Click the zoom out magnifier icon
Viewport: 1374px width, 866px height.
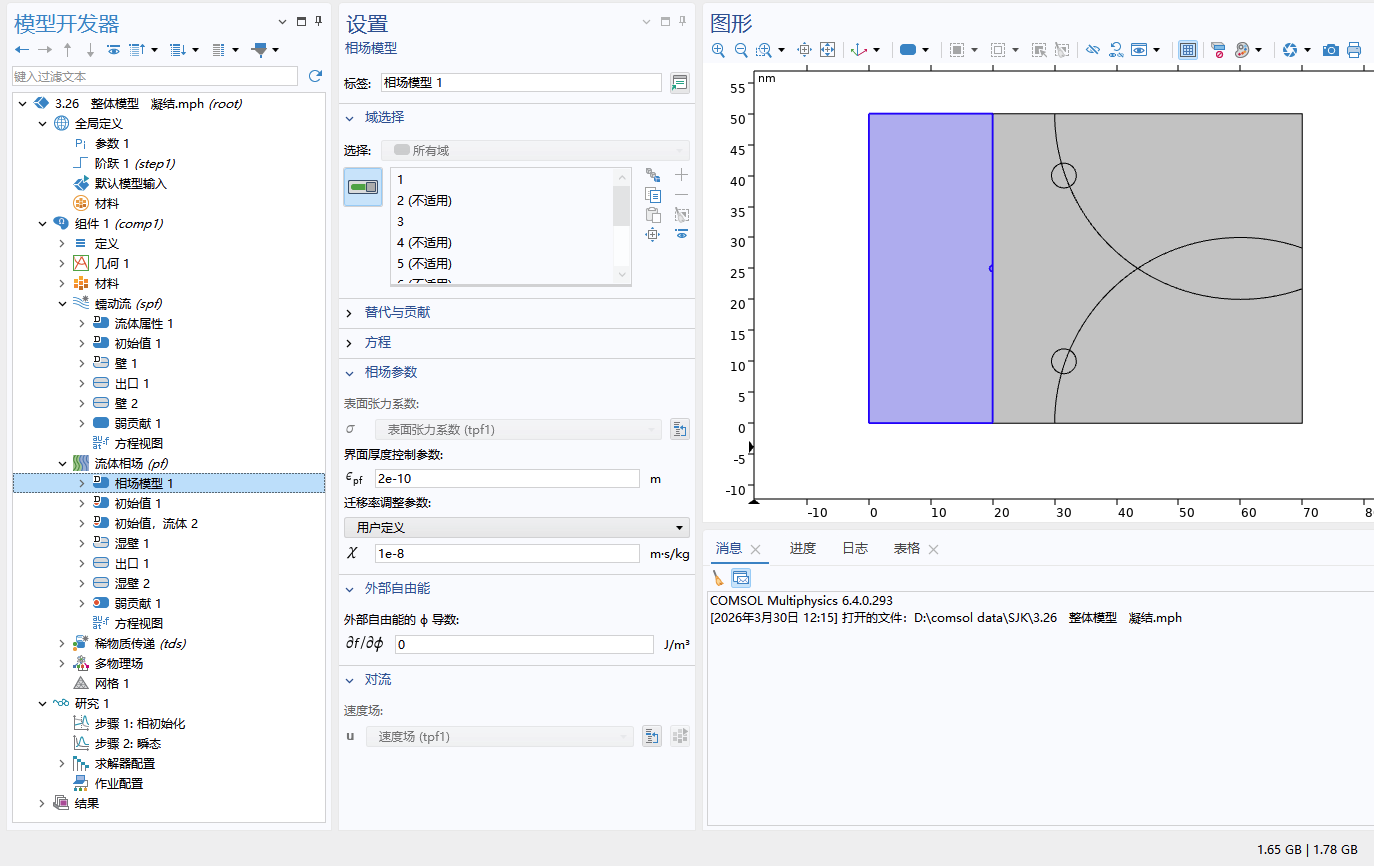tap(741, 49)
